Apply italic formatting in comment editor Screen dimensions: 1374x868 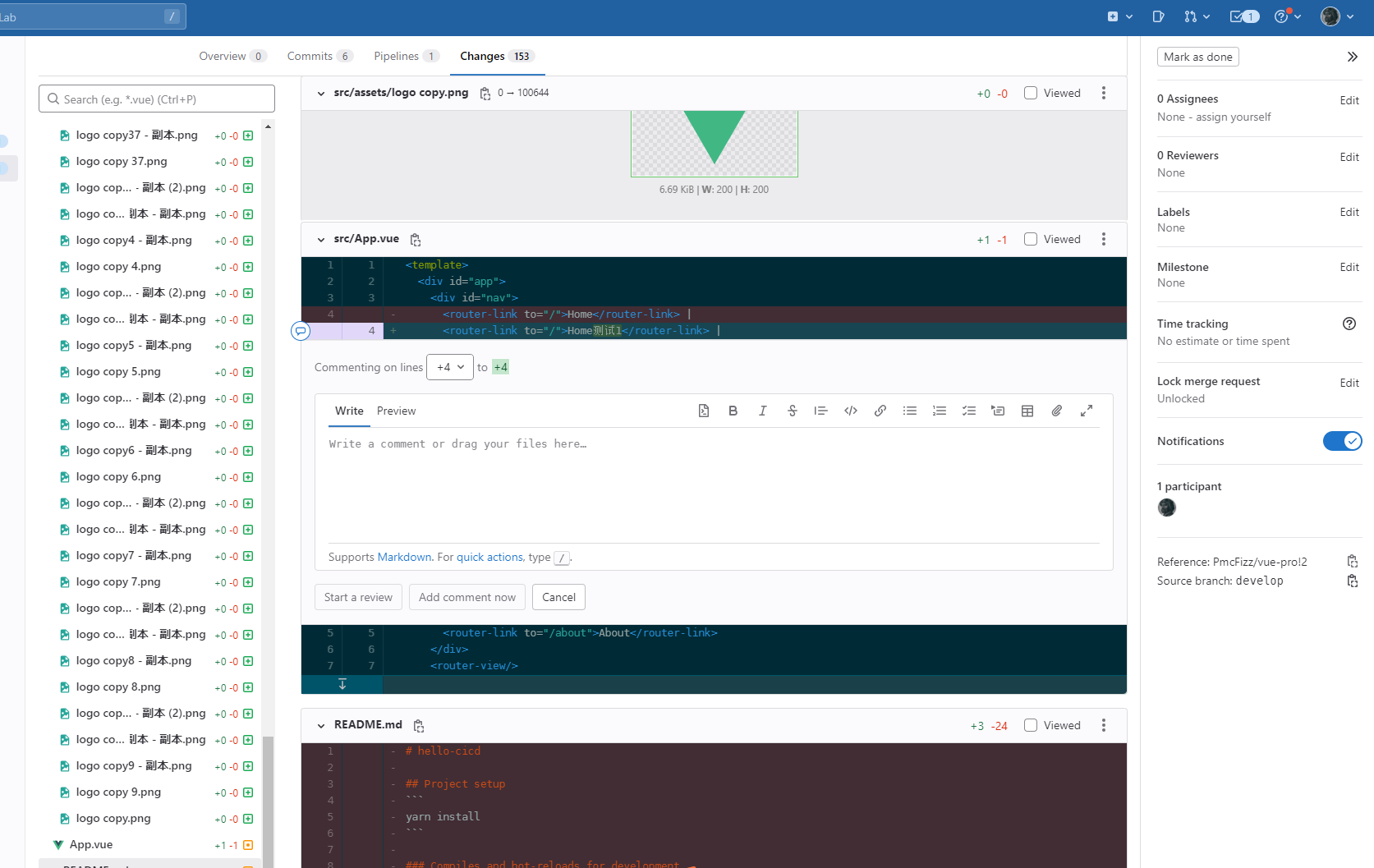coord(763,411)
